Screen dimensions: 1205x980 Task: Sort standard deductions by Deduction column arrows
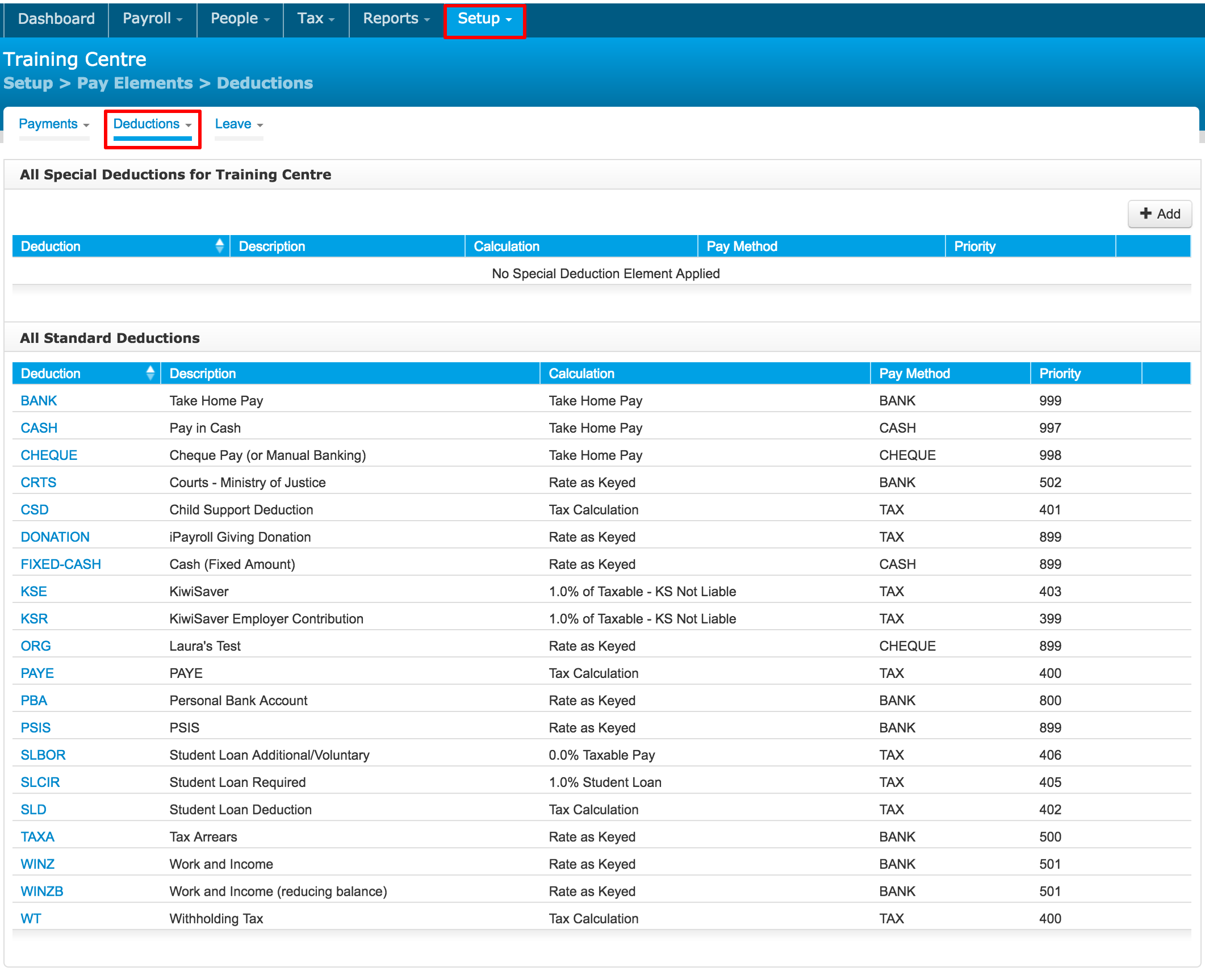click(x=150, y=373)
